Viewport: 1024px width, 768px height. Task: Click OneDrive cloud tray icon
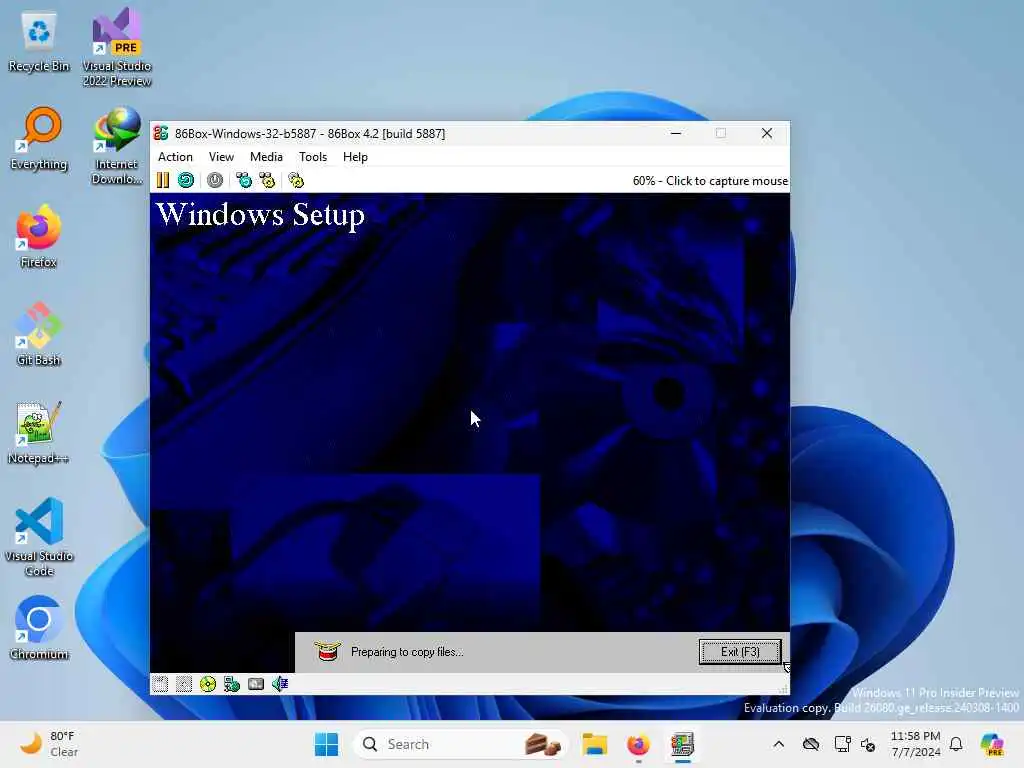point(811,744)
